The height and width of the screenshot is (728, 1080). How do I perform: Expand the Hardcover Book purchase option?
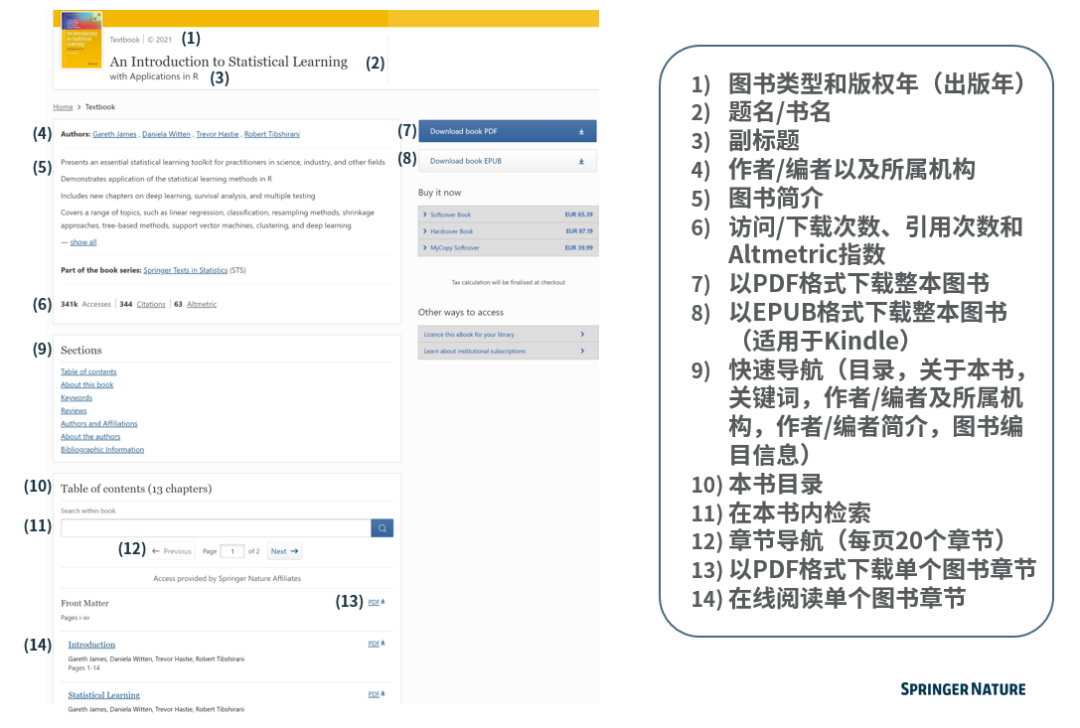tap(508, 231)
